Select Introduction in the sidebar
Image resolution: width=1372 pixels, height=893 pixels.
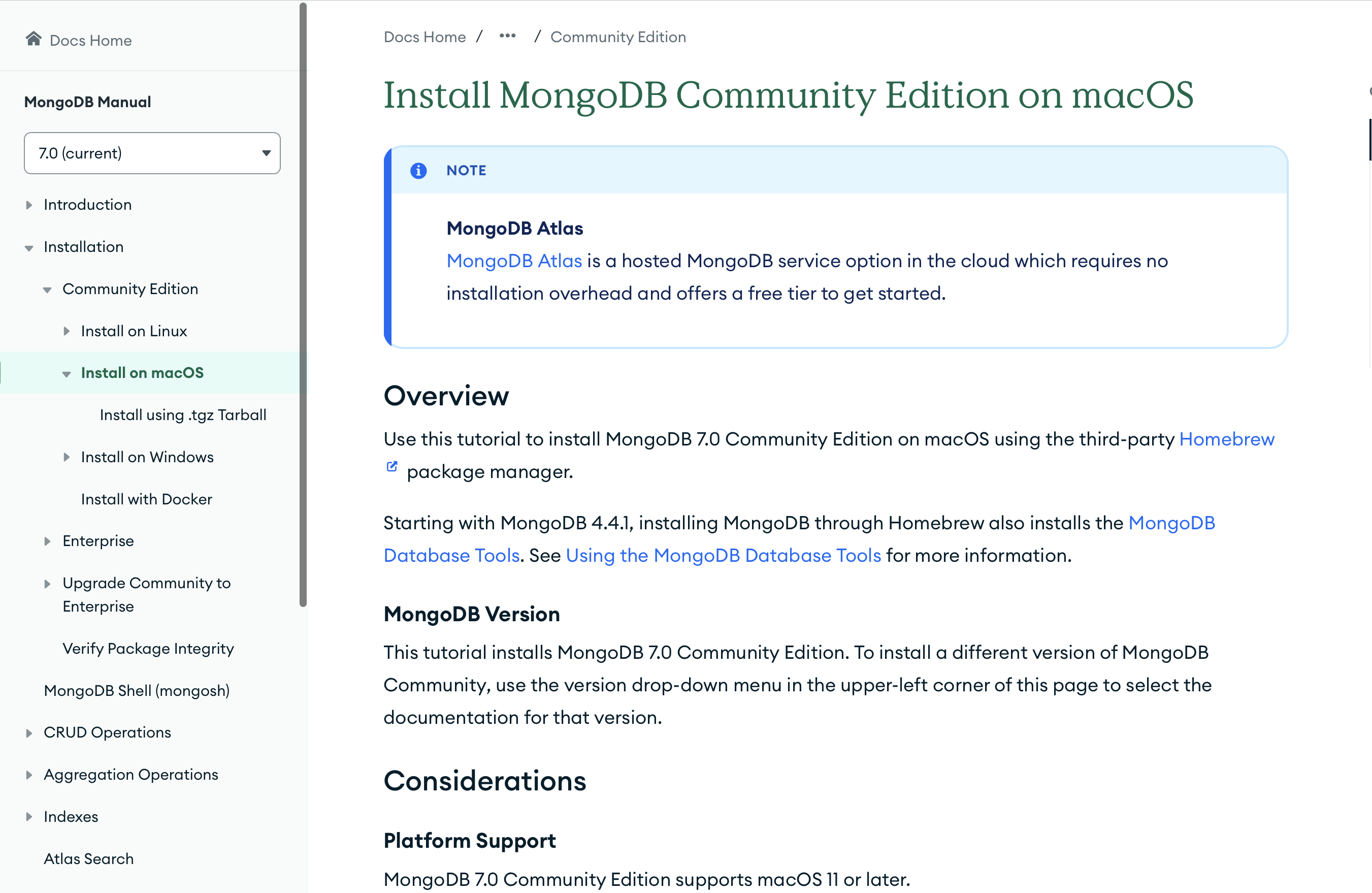pos(88,205)
